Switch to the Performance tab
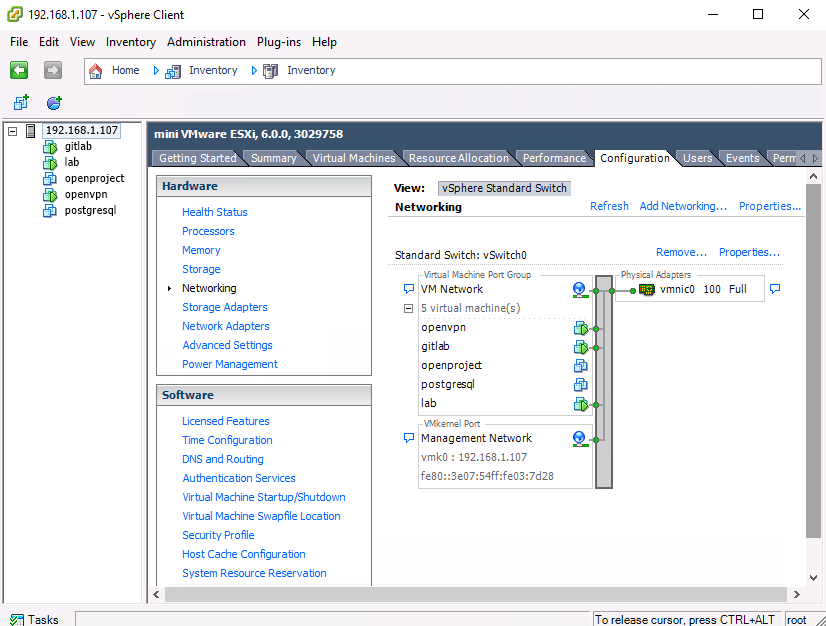Screen dimensions: 826x626 pos(554,158)
